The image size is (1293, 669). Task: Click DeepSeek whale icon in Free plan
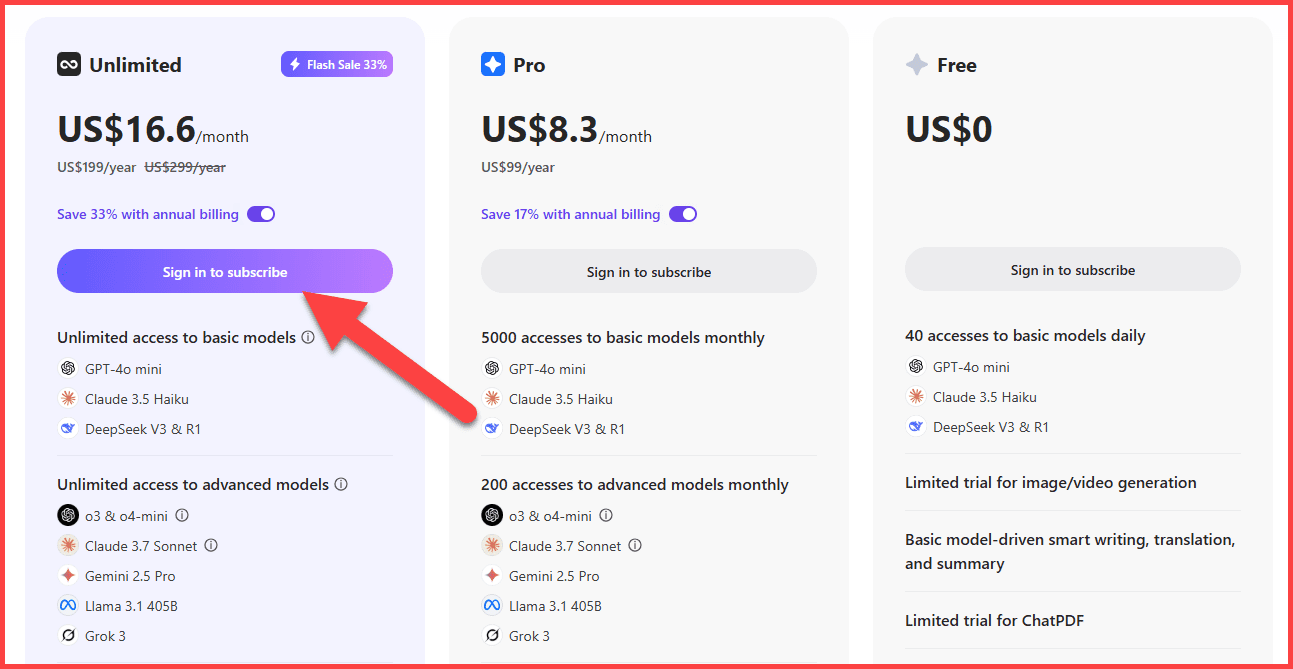[916, 427]
